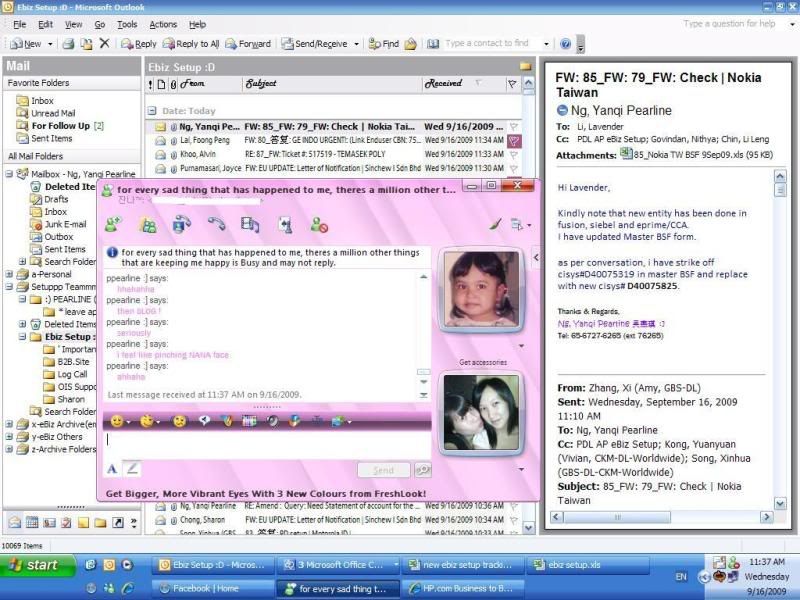Screen dimensions: 800x600
Task: Click invite someone icon in chat window
Action: pos(113,224)
